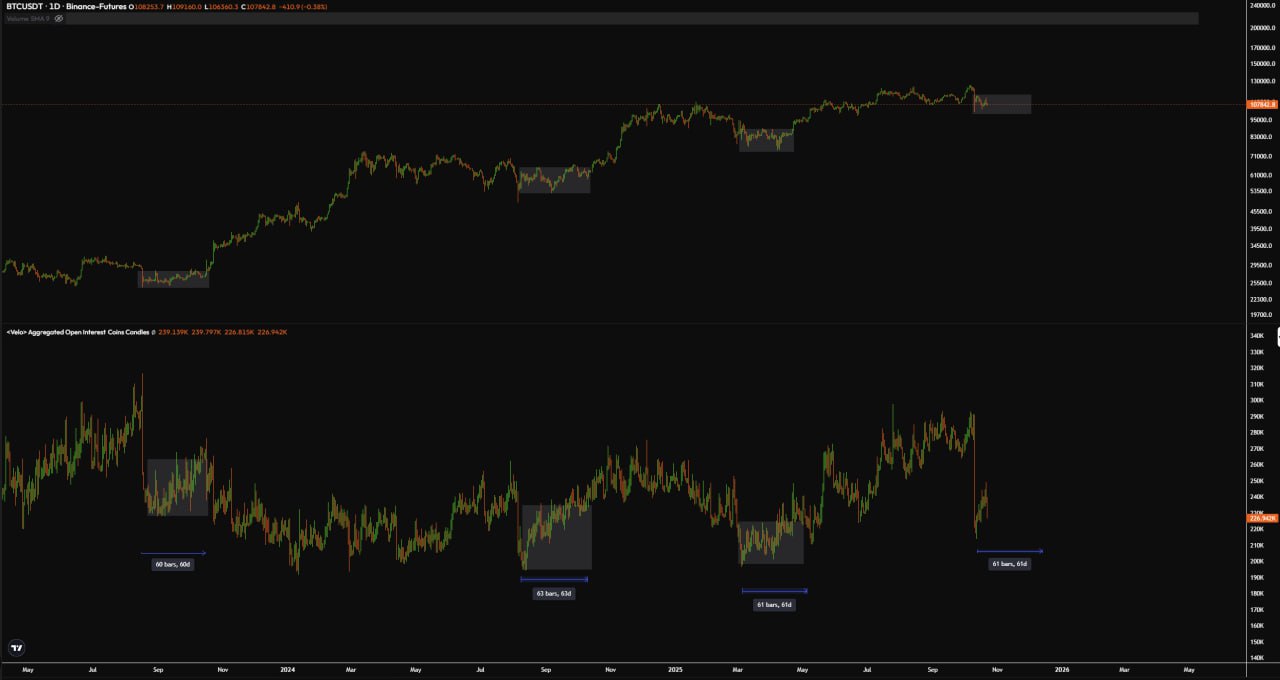Click 340K on the open interest scale
Image resolution: width=1280 pixels, height=680 pixels.
tap(1257, 336)
